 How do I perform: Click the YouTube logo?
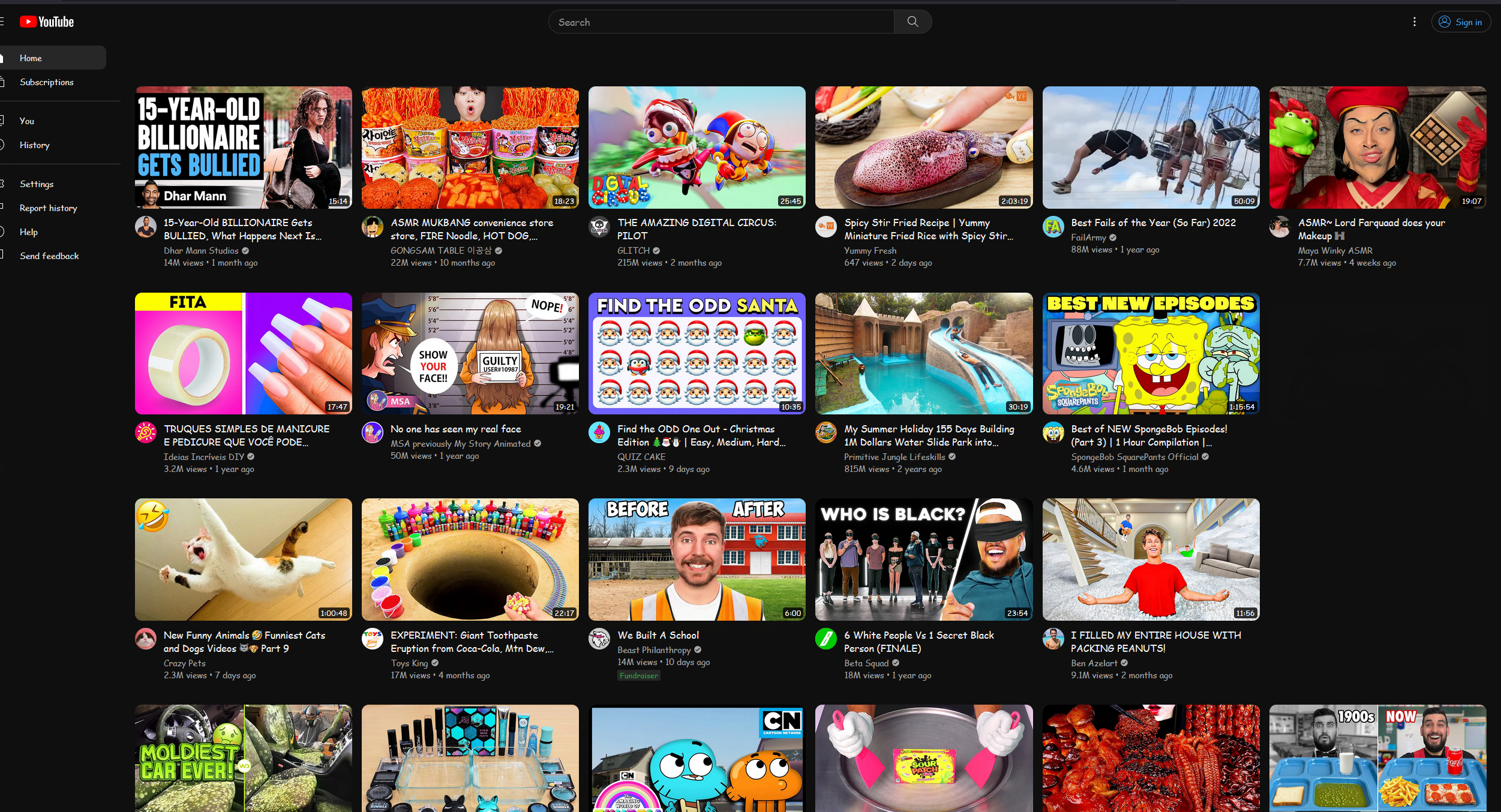47,22
